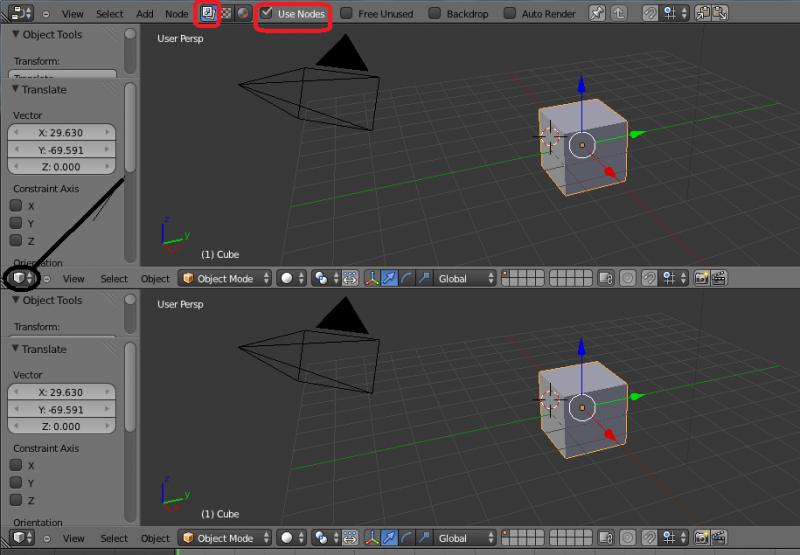This screenshot has height=555, width=800.
Task: Toggle proportional editing in top viewport header
Action: pos(628,279)
